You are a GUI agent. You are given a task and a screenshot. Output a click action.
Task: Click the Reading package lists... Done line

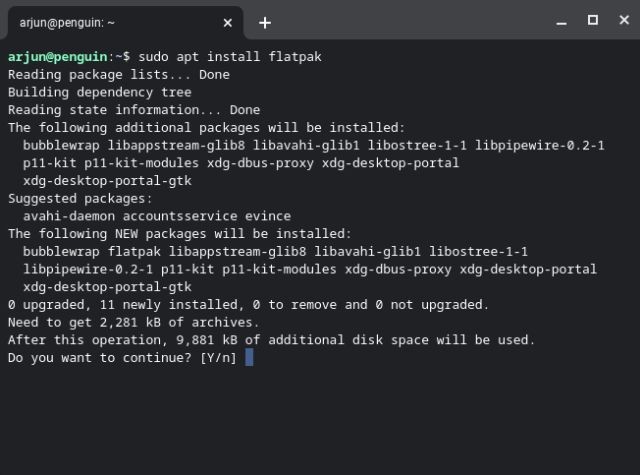click(119, 75)
